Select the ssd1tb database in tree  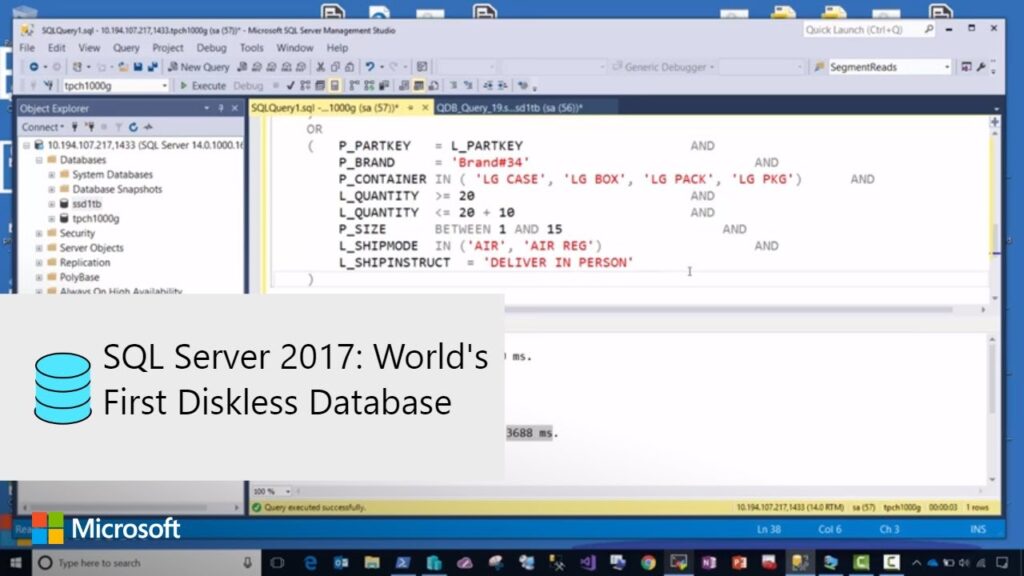[87, 204]
